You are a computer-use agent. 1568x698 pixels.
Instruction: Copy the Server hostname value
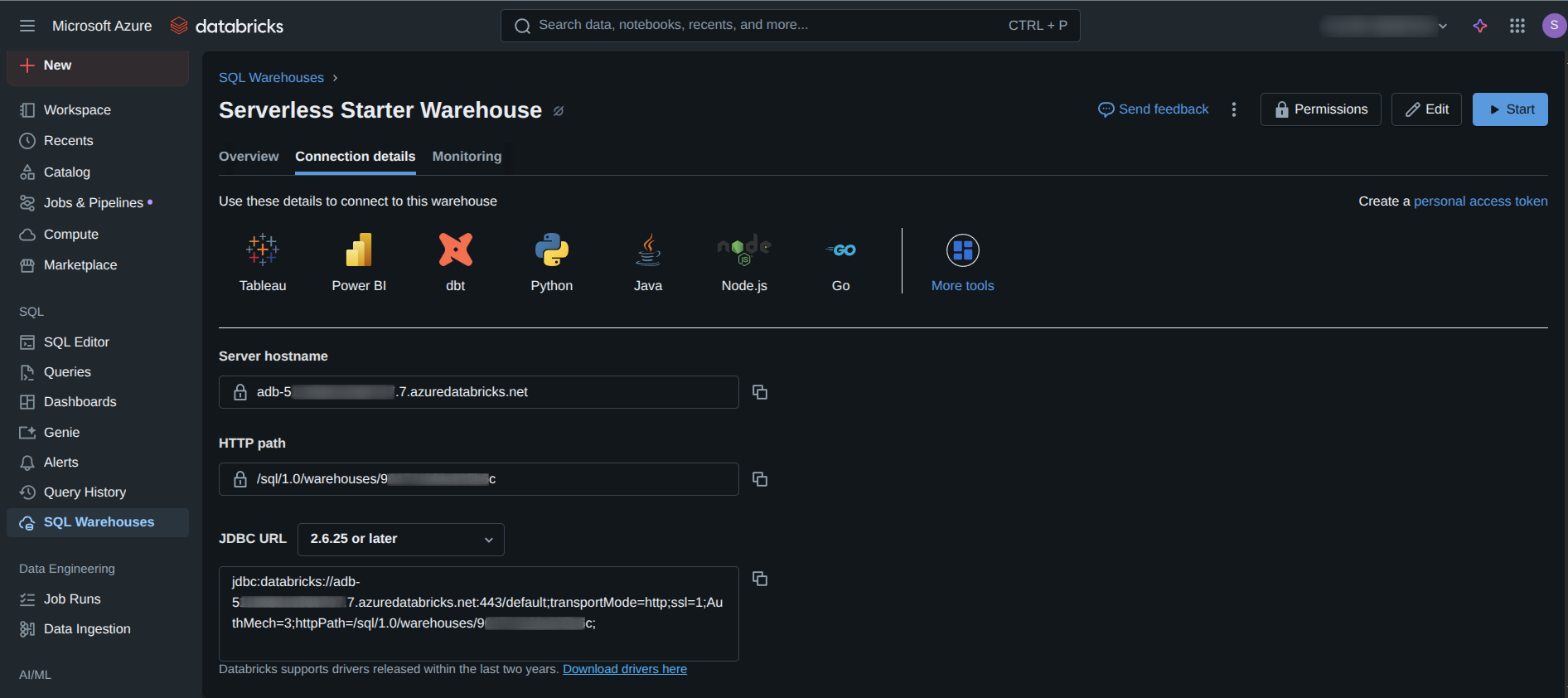coord(760,392)
